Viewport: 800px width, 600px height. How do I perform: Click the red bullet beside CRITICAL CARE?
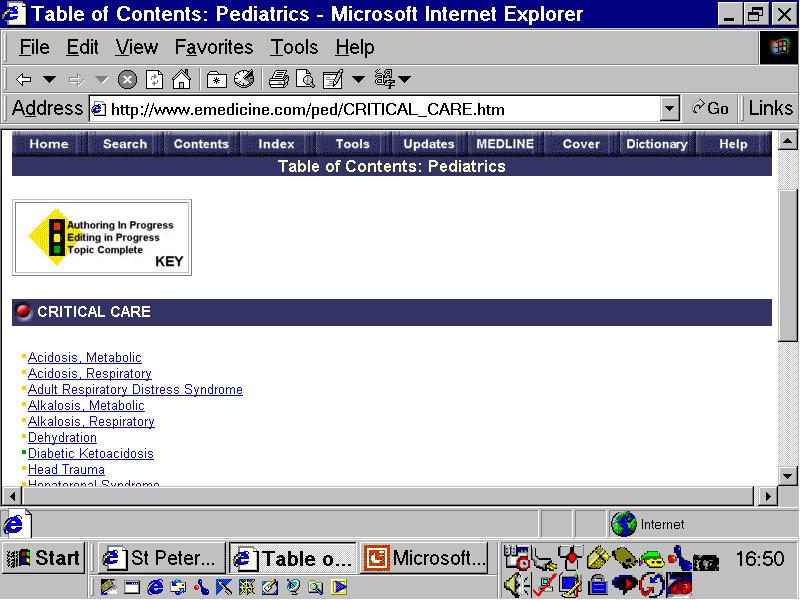23,311
